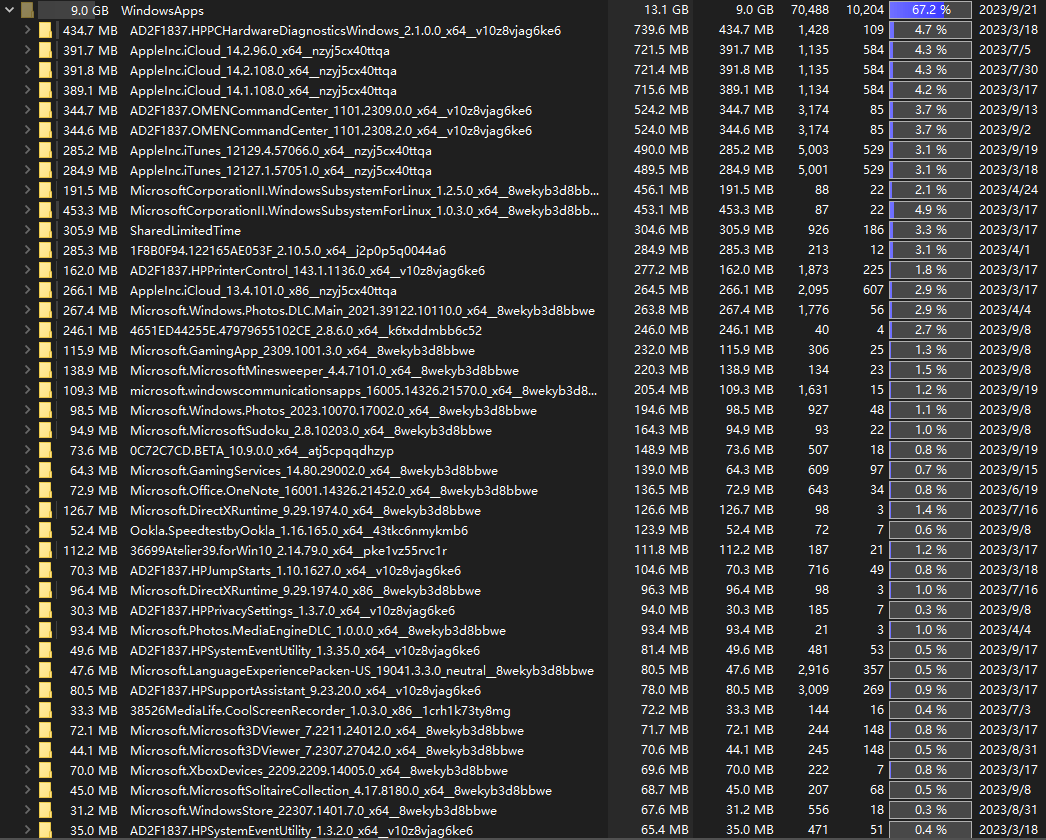Click the 13.1 GB allocated size cell
Image resolution: width=1046 pixels, height=840 pixels.
click(x=666, y=10)
